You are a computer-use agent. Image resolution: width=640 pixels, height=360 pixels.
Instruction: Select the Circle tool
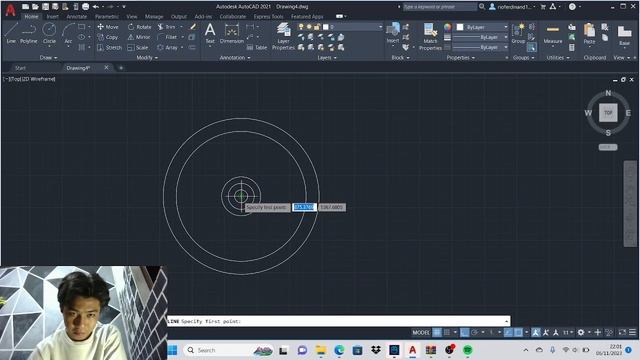click(49, 33)
